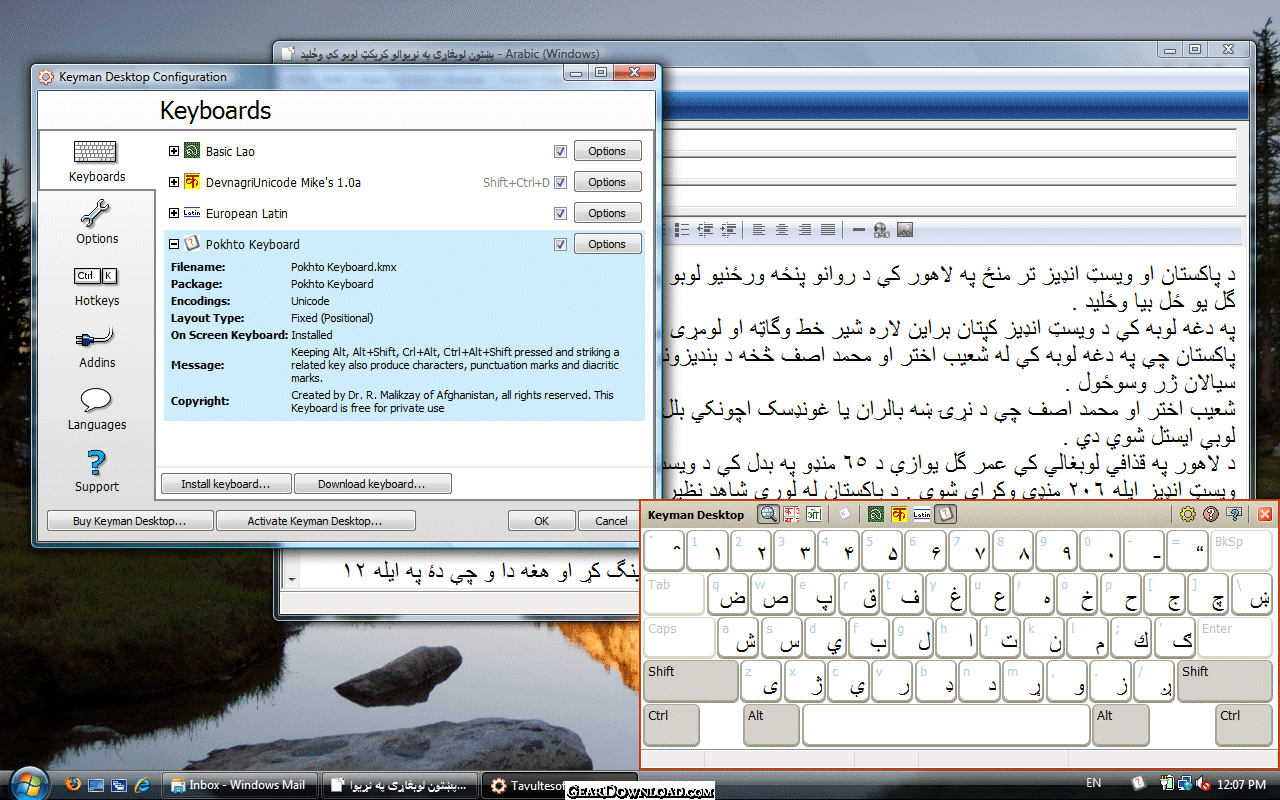
Task: Click the Basic Lao keyboard icon in list
Action: tap(192, 151)
